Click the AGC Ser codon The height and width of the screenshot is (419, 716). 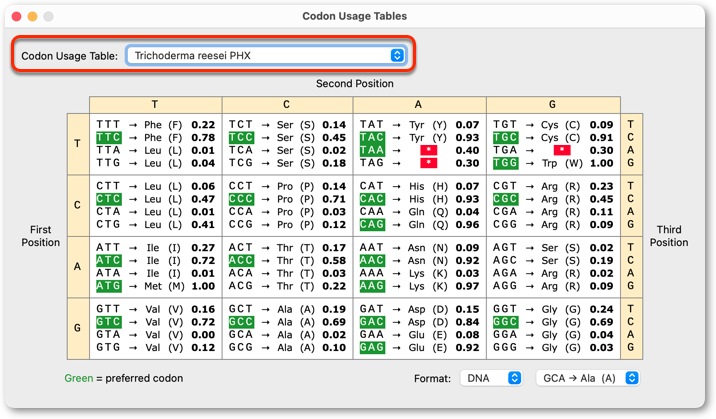(505, 261)
